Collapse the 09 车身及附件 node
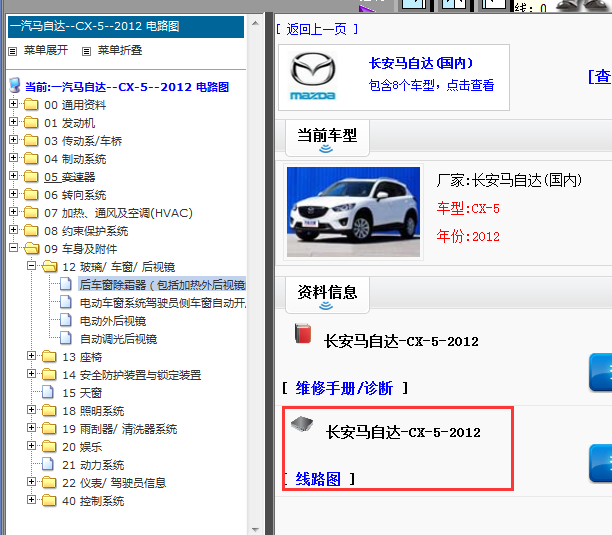612x535 pixels. pyautogui.click(x=13, y=247)
